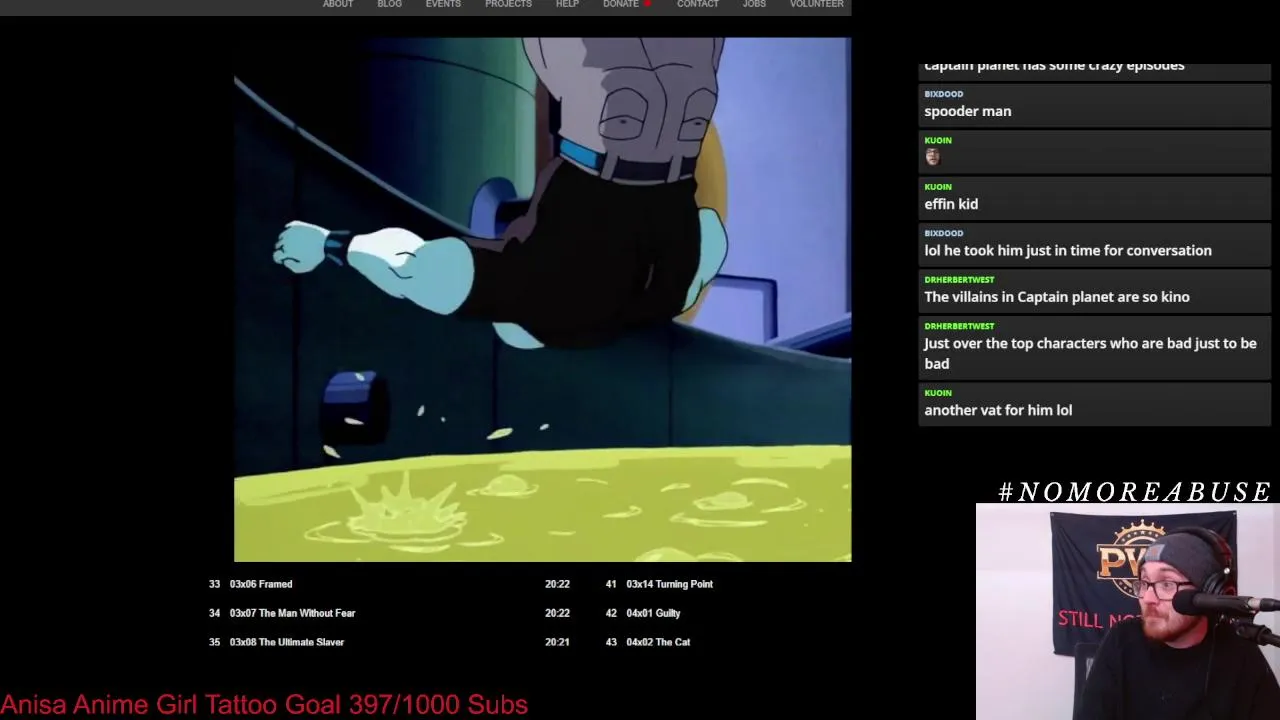
Task: Click message 'lol he took him just in time'
Action: (1067, 251)
